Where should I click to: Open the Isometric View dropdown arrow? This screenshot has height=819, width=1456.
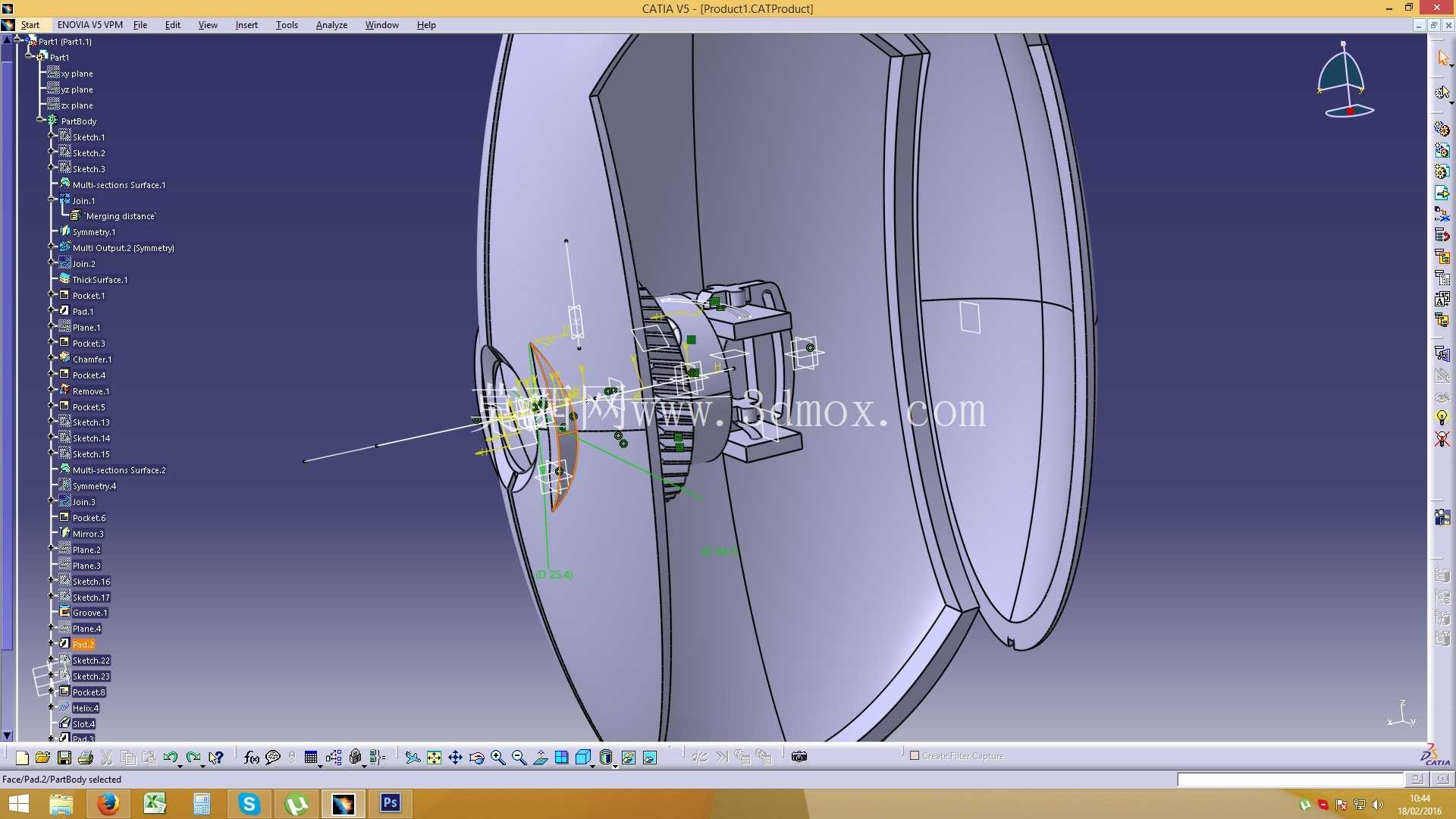(592, 765)
